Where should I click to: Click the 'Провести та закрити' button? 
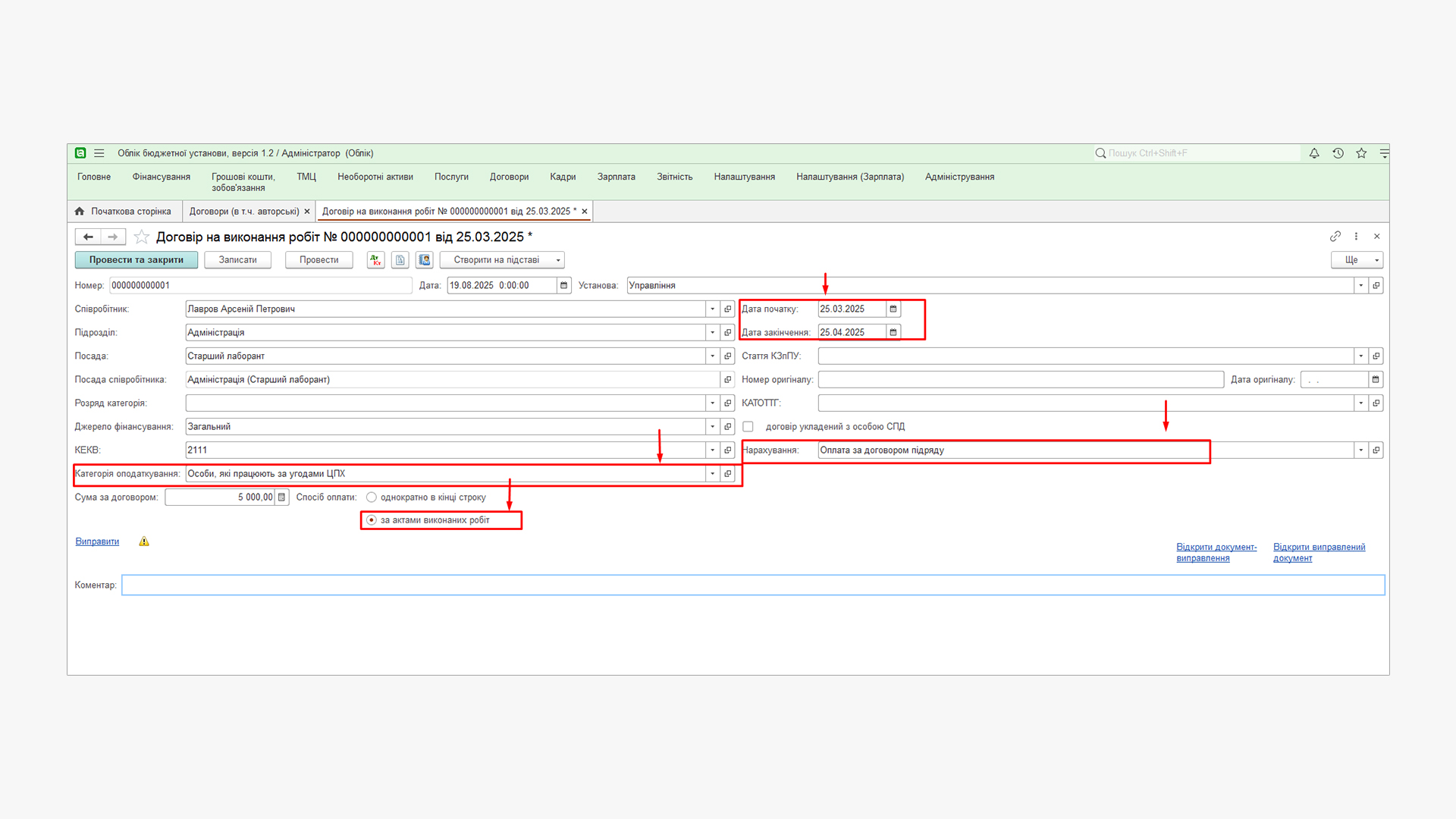tap(136, 260)
